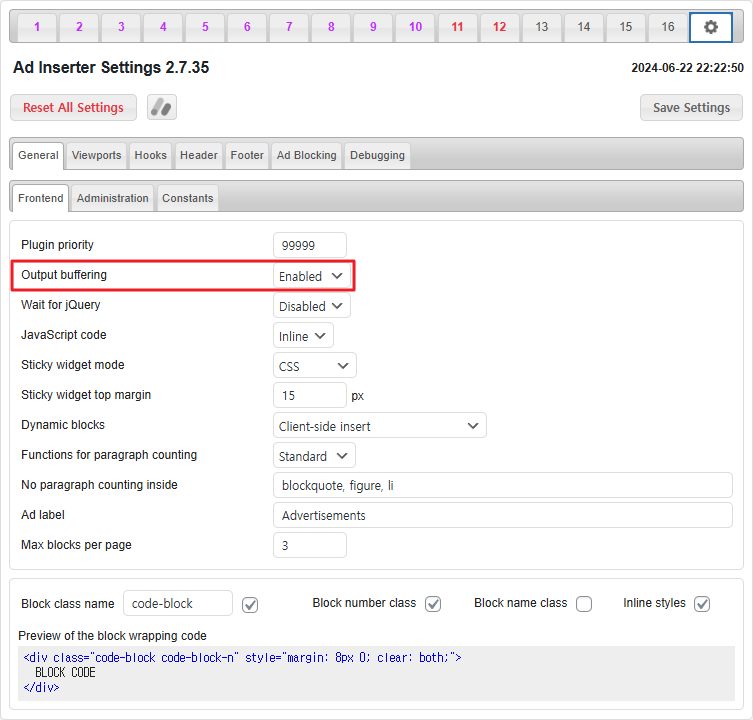This screenshot has height=720, width=753.
Task: Click the Save Settings button
Action: coord(691,108)
